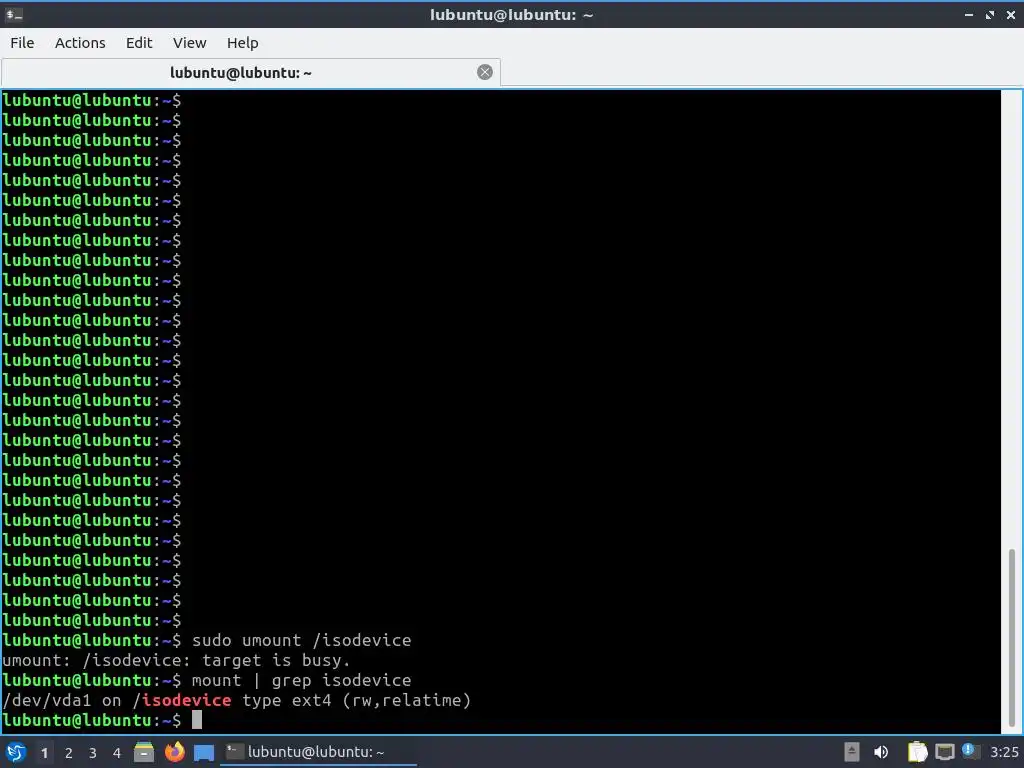Switch to workspace 1
This screenshot has width=1024, height=768.
click(x=44, y=753)
